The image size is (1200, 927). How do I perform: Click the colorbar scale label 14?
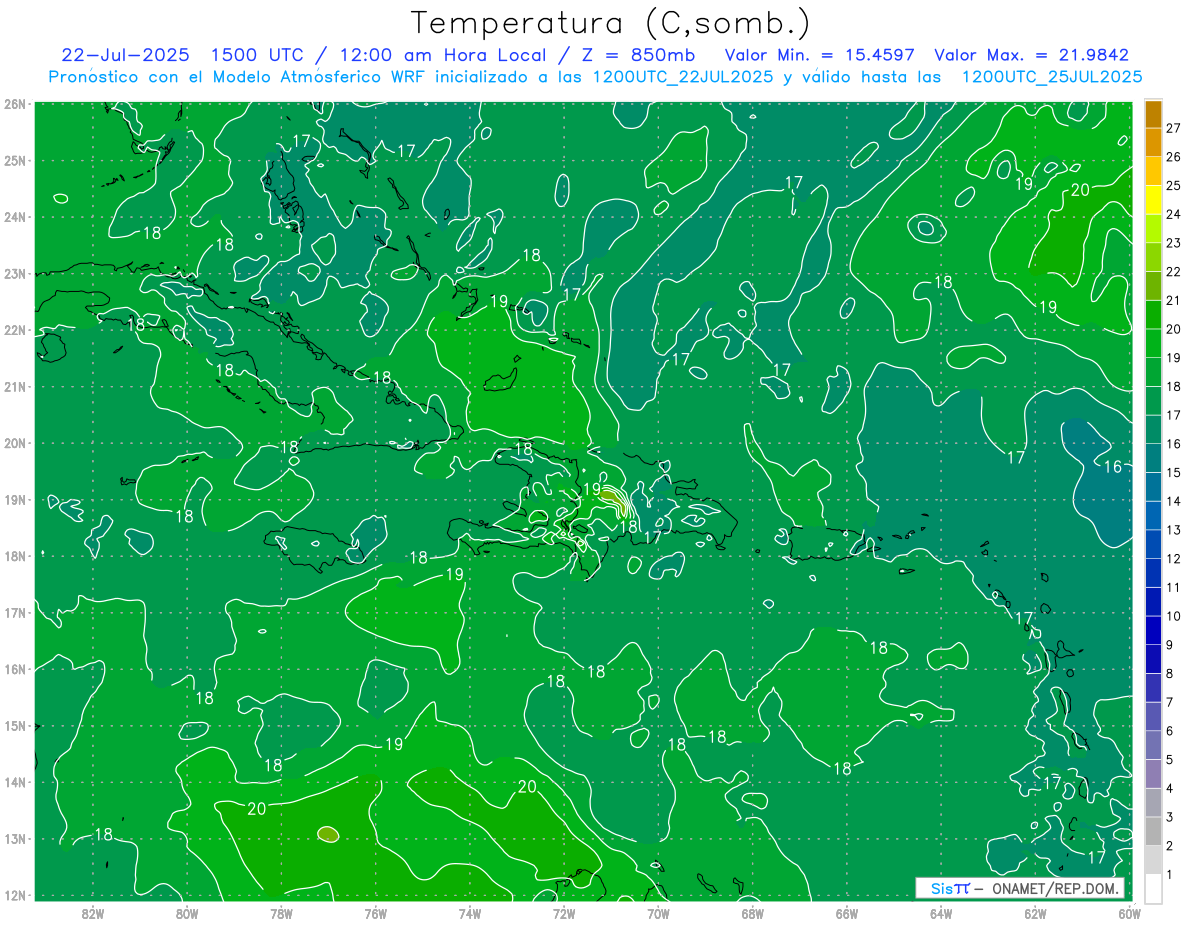[1174, 501]
